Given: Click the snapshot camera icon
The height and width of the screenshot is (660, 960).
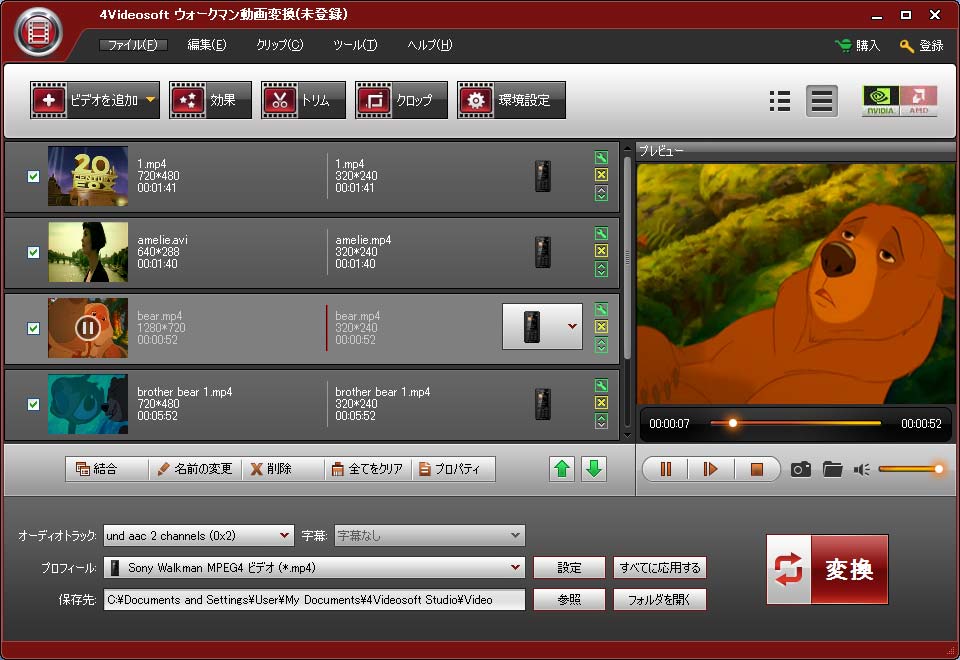Looking at the screenshot, I should (x=800, y=469).
